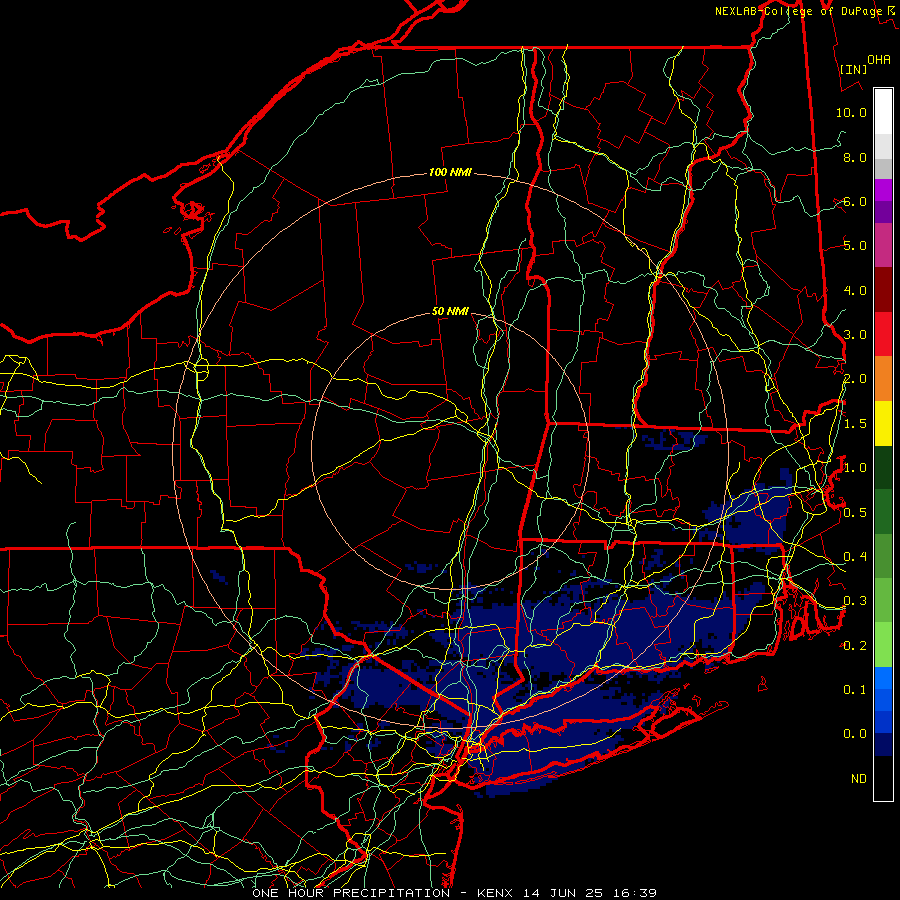
Task: Select the 0.0 legend value
Action: click(855, 734)
